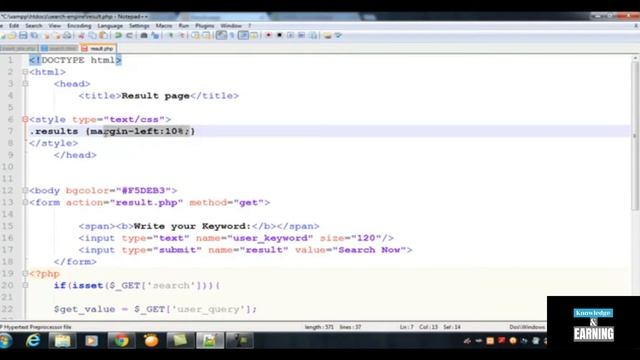This screenshot has width=640, height=360.
Task: Toggle the indent guide button
Action: point(243,36)
